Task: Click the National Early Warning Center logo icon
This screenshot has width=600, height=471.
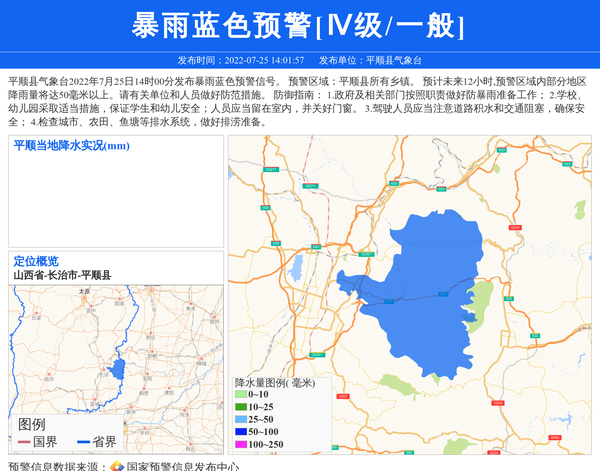Action: pos(116,466)
